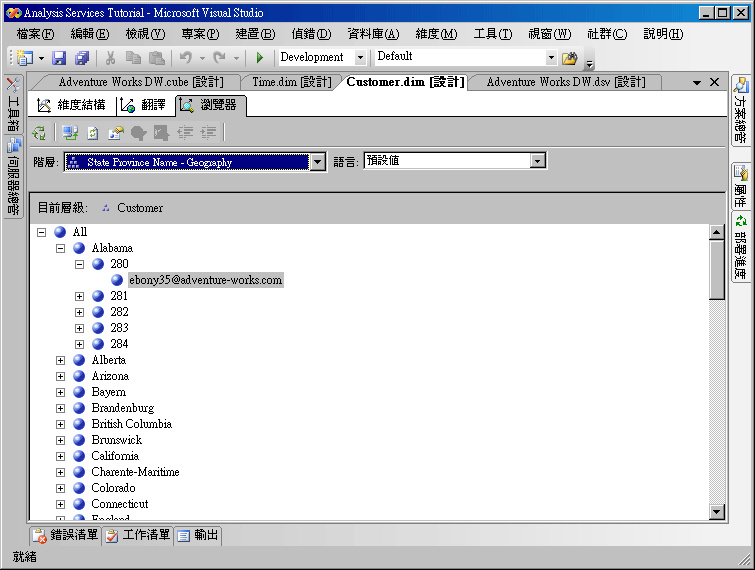Screen dimensions: 755x570
Task: Switch to Adventure Works DW.dsv tab
Action: point(566,82)
